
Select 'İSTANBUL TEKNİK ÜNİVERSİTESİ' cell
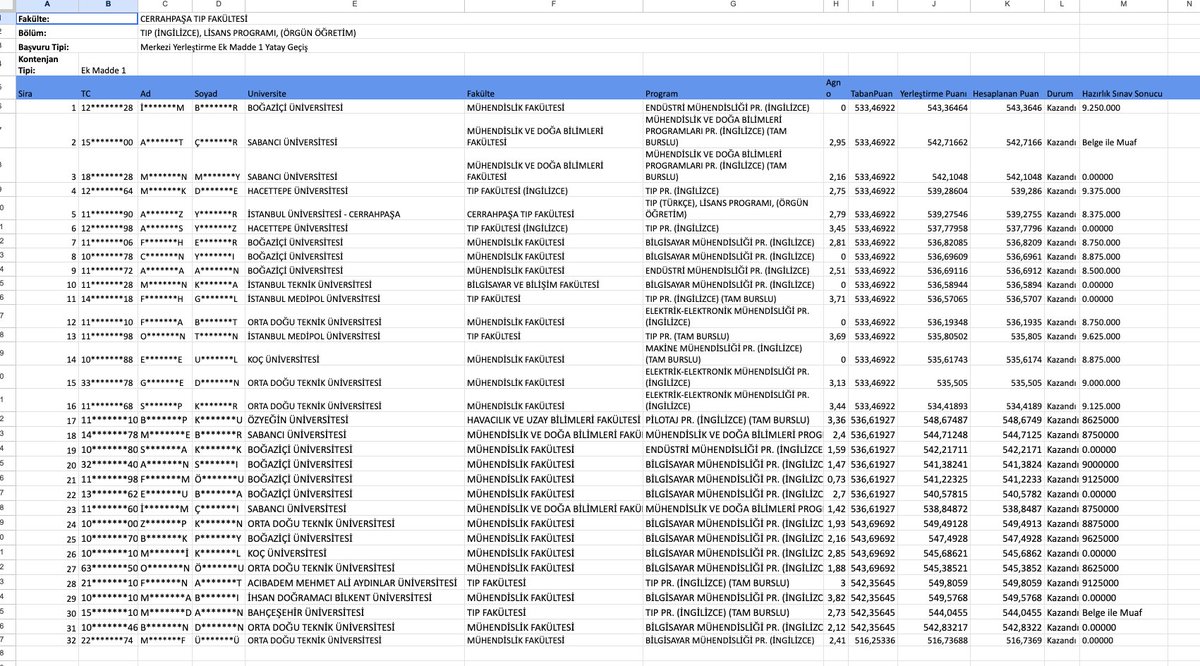tap(354, 284)
